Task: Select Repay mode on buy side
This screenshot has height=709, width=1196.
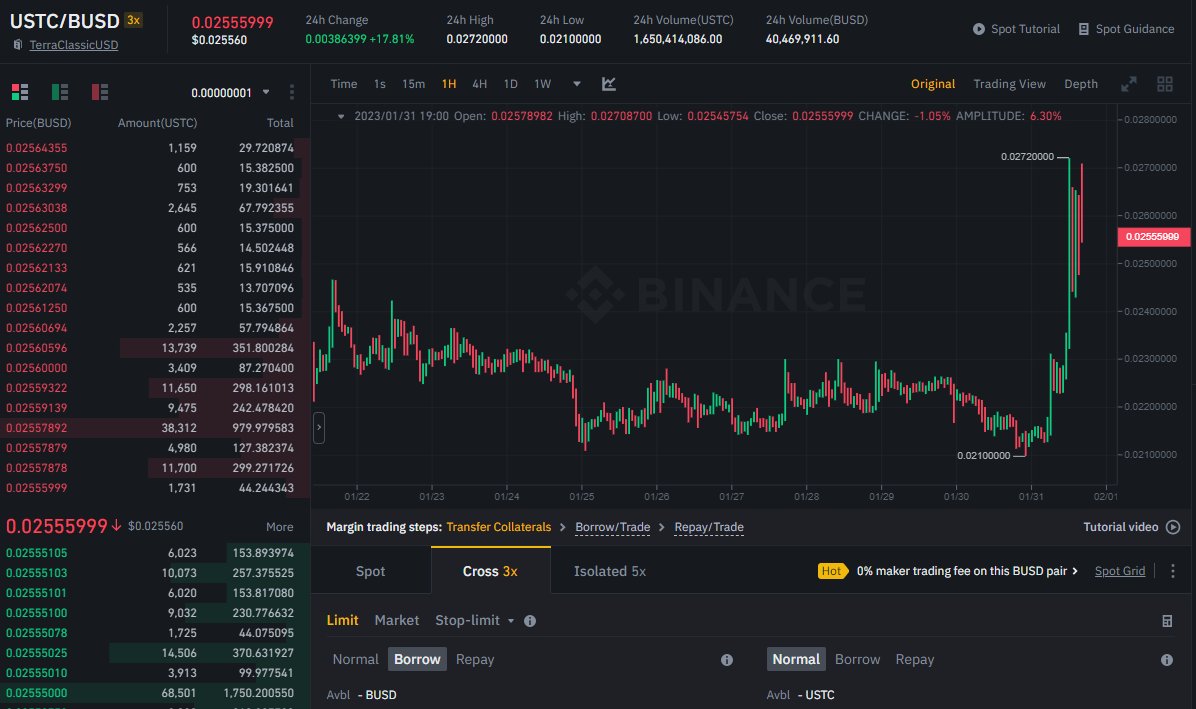Action: (x=475, y=659)
